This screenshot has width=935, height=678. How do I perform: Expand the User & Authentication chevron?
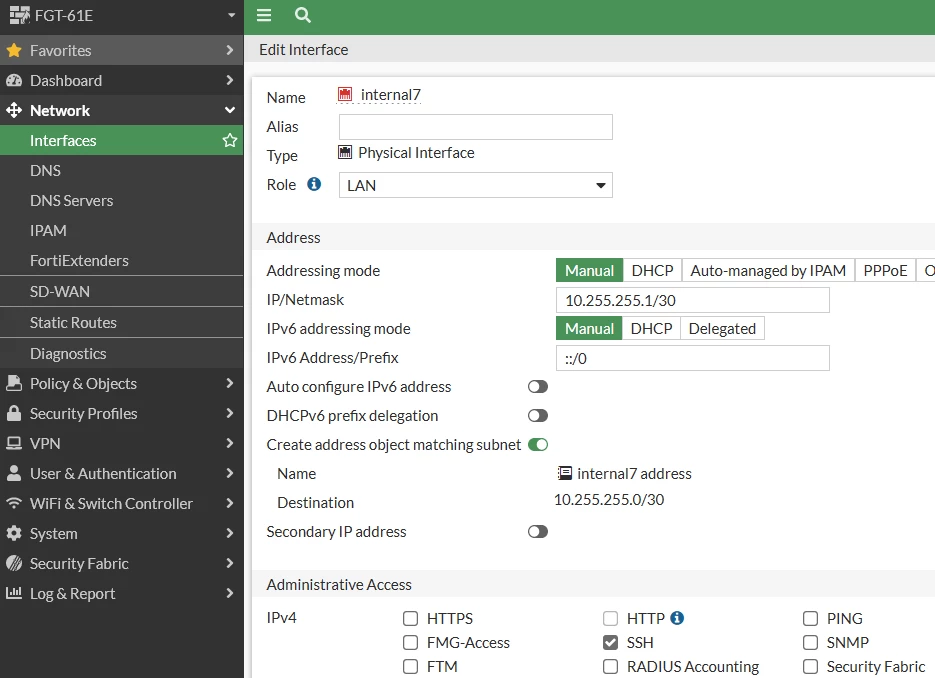point(230,473)
